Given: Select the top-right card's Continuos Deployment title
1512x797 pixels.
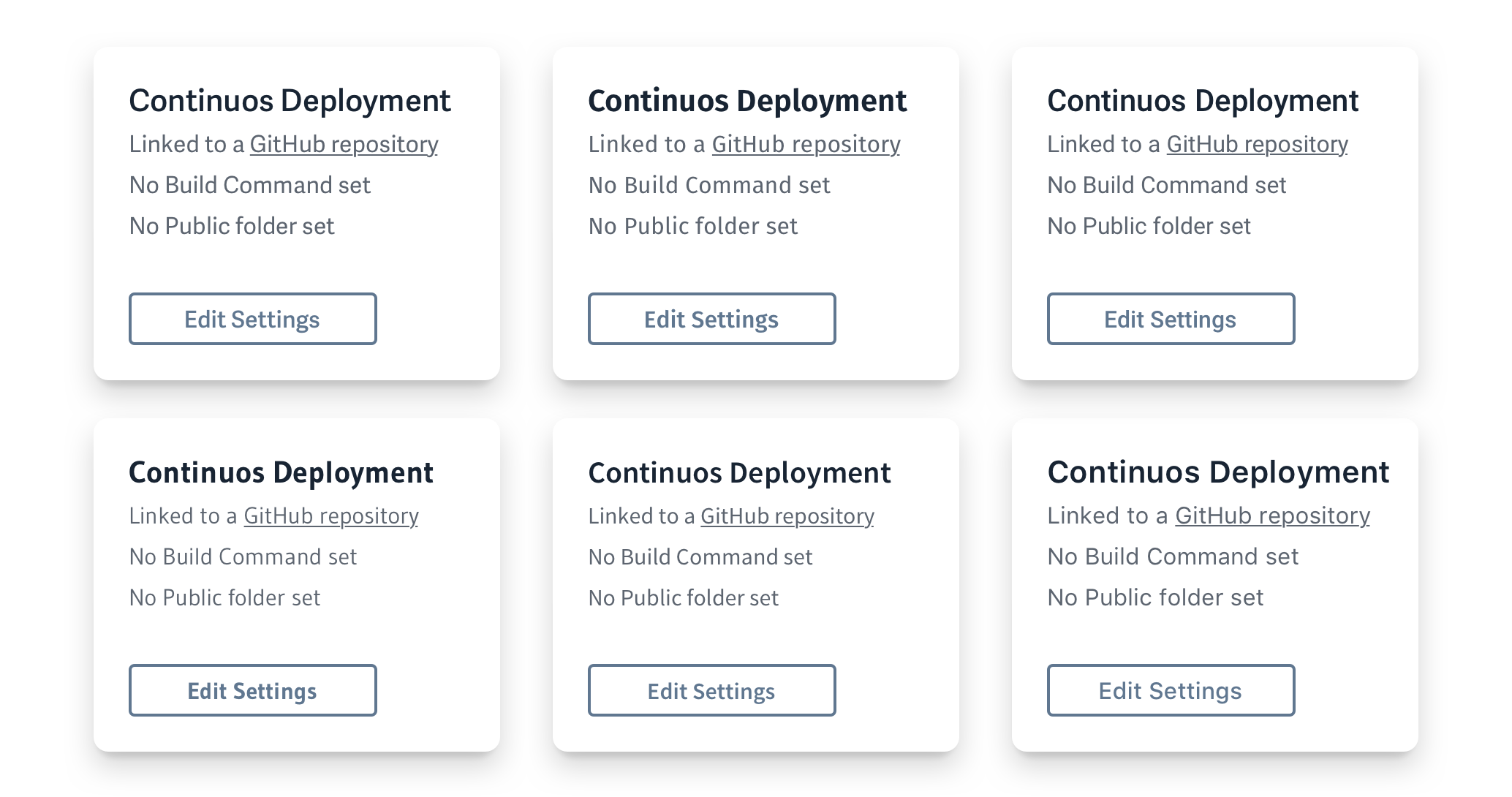Looking at the screenshot, I should 1203,101.
